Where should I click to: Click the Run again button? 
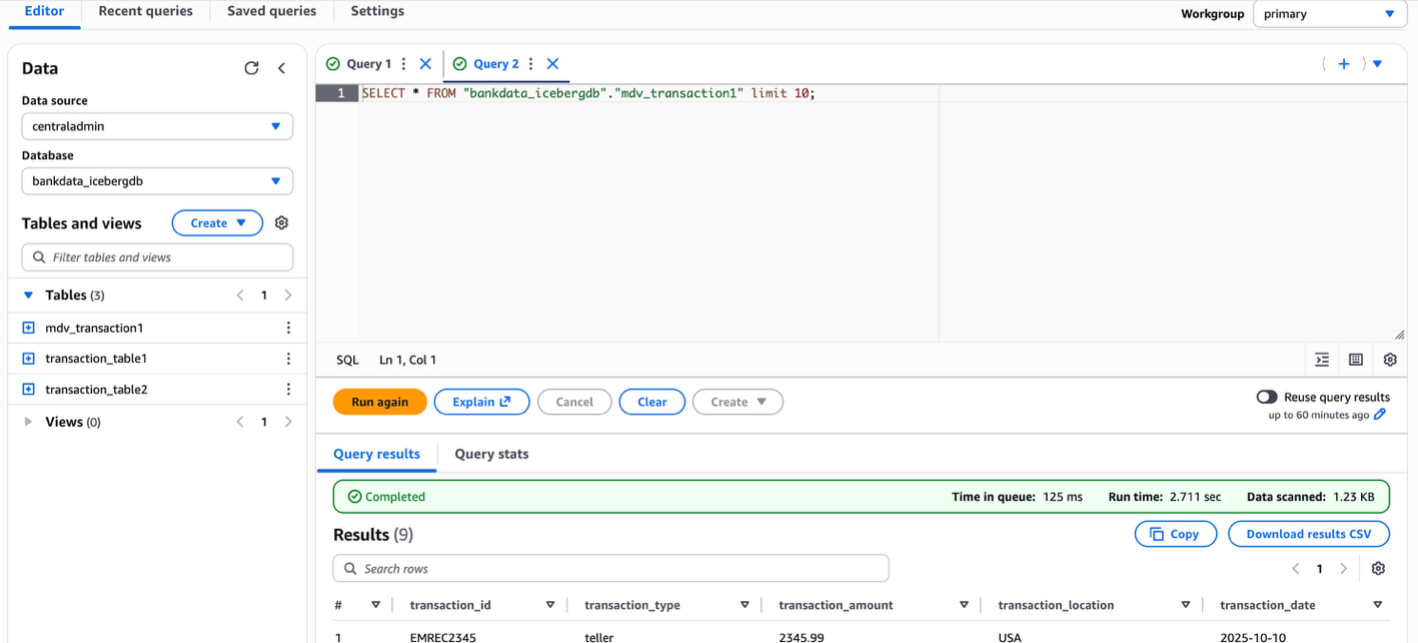click(379, 402)
